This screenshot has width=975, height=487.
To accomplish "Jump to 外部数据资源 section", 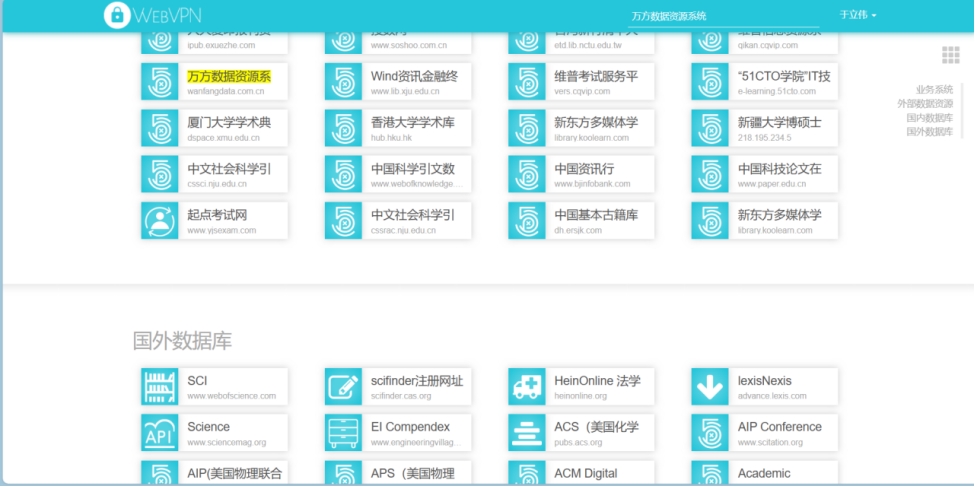I will (x=925, y=104).
